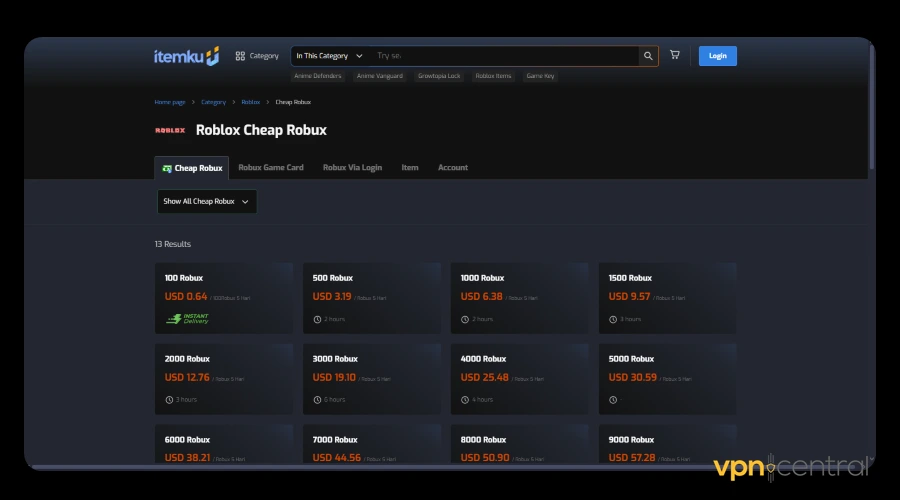Viewport: 900px width, 500px height.
Task: Click the Instant Delivery badge on 100 Robux
Action: 187,319
